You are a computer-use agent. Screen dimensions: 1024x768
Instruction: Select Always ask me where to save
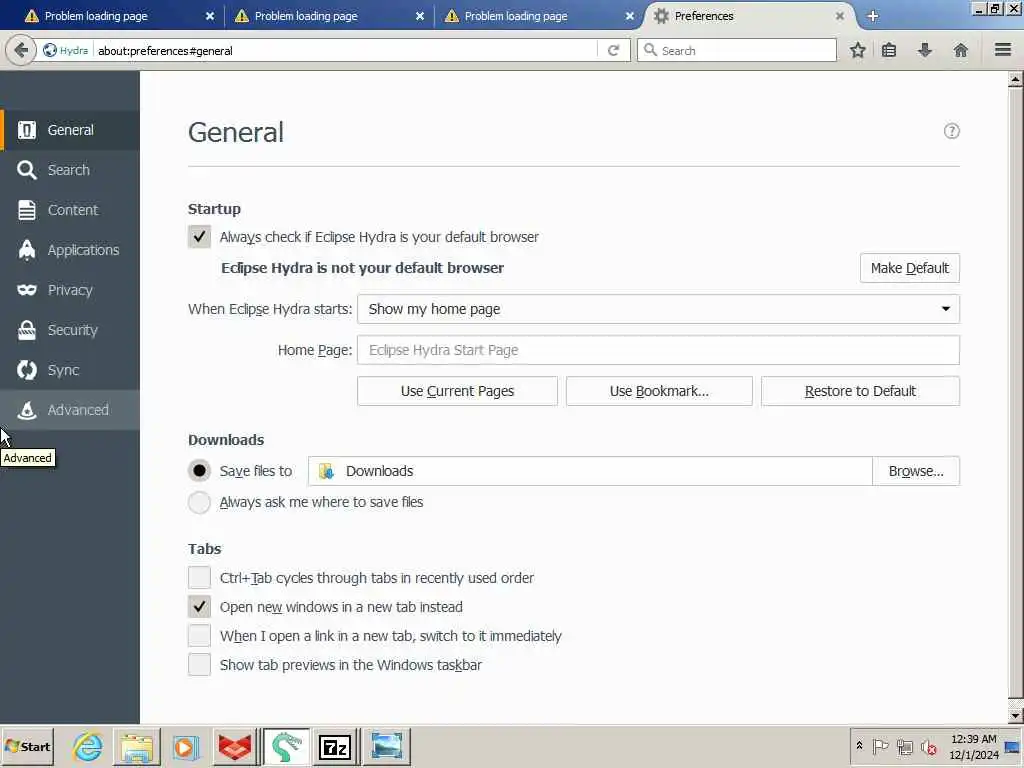click(199, 502)
